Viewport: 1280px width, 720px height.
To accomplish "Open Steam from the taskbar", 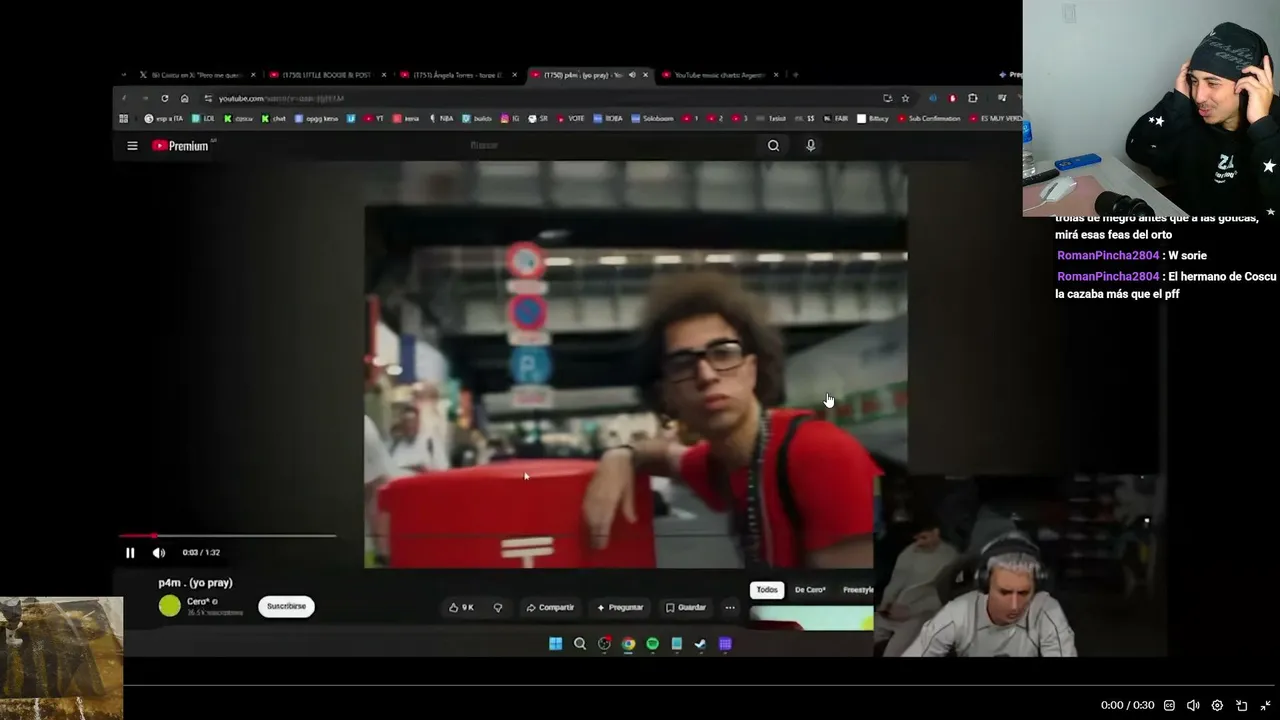I will click(x=700, y=644).
